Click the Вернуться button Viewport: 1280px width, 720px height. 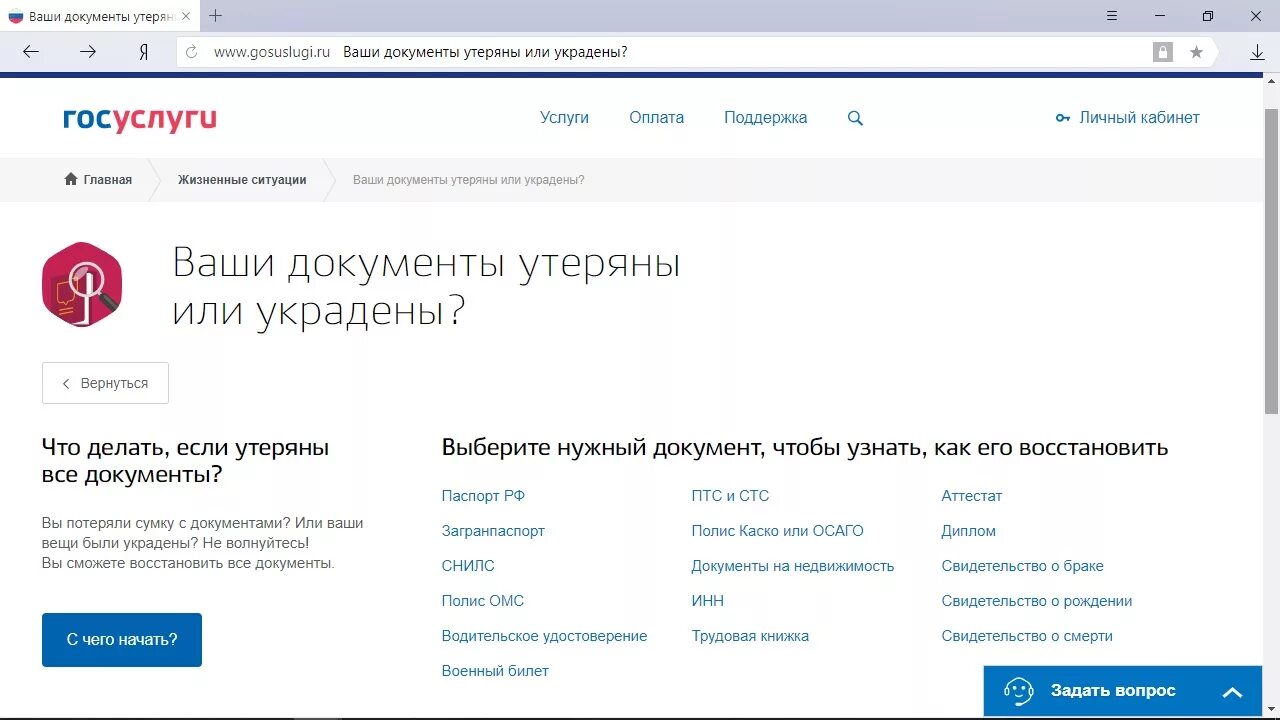pyautogui.click(x=105, y=383)
